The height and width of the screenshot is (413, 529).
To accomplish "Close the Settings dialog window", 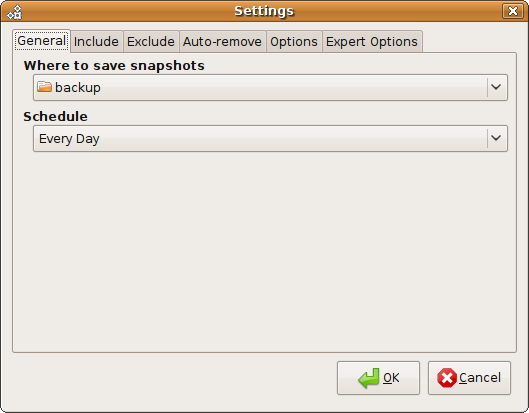I will (512, 11).
